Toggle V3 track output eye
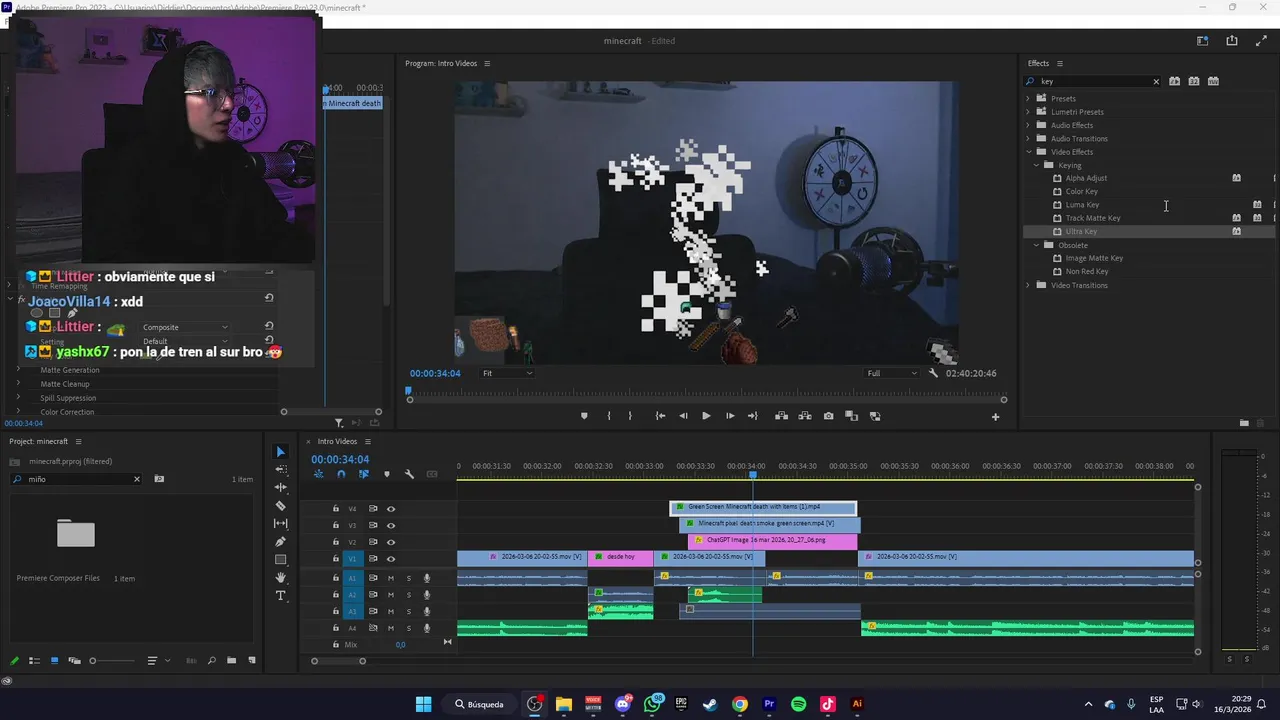The height and width of the screenshot is (720, 1280). 391,525
